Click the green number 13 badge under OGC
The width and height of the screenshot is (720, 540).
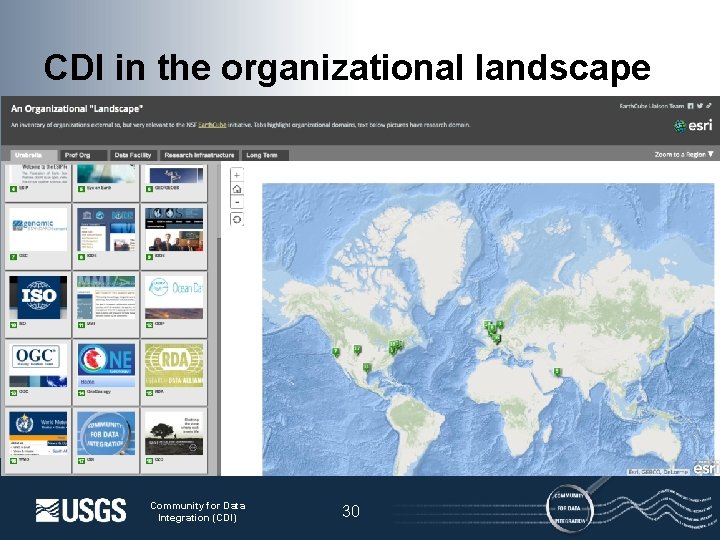tap(13, 393)
